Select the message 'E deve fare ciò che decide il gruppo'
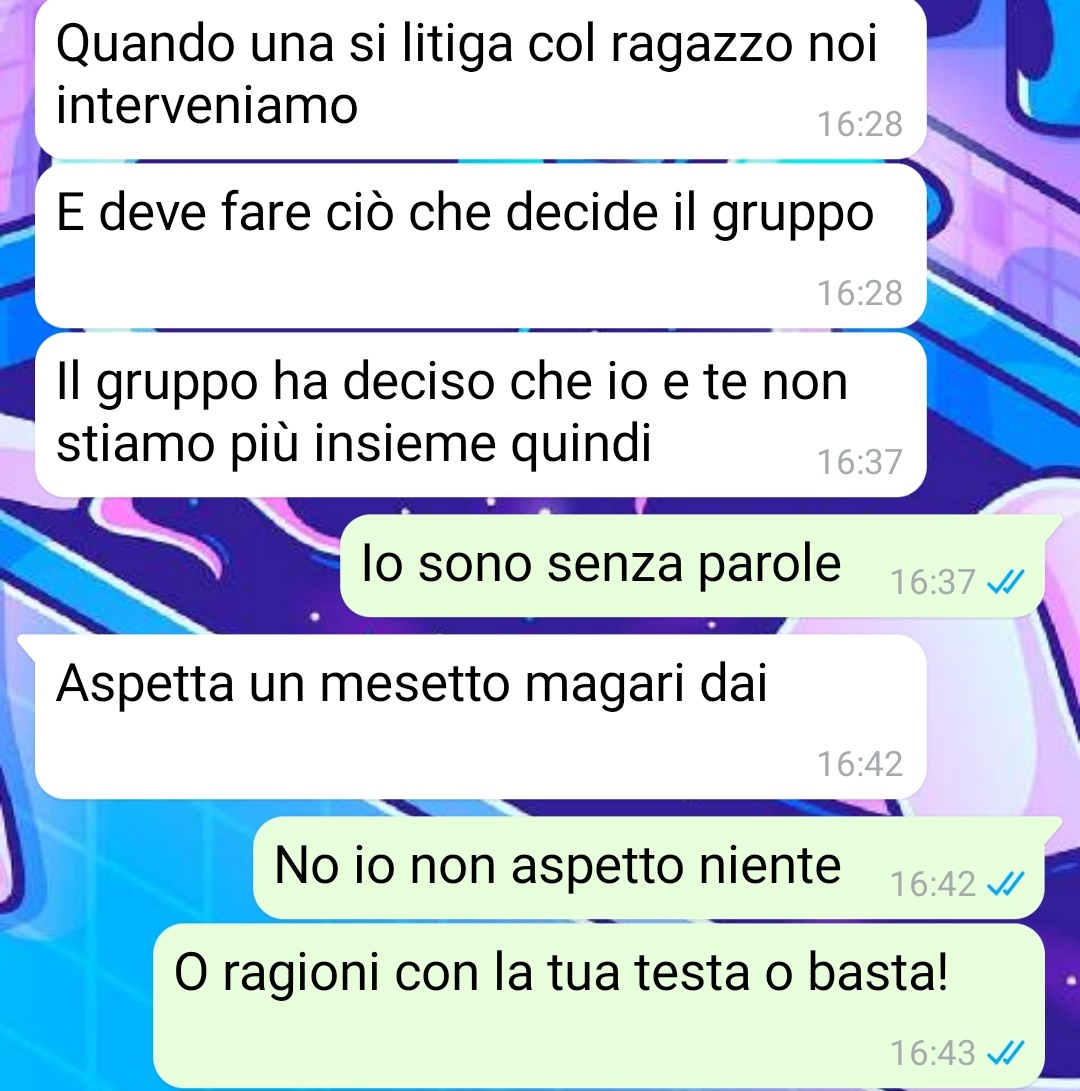Screen dimensions: 1080x1091 point(480,246)
